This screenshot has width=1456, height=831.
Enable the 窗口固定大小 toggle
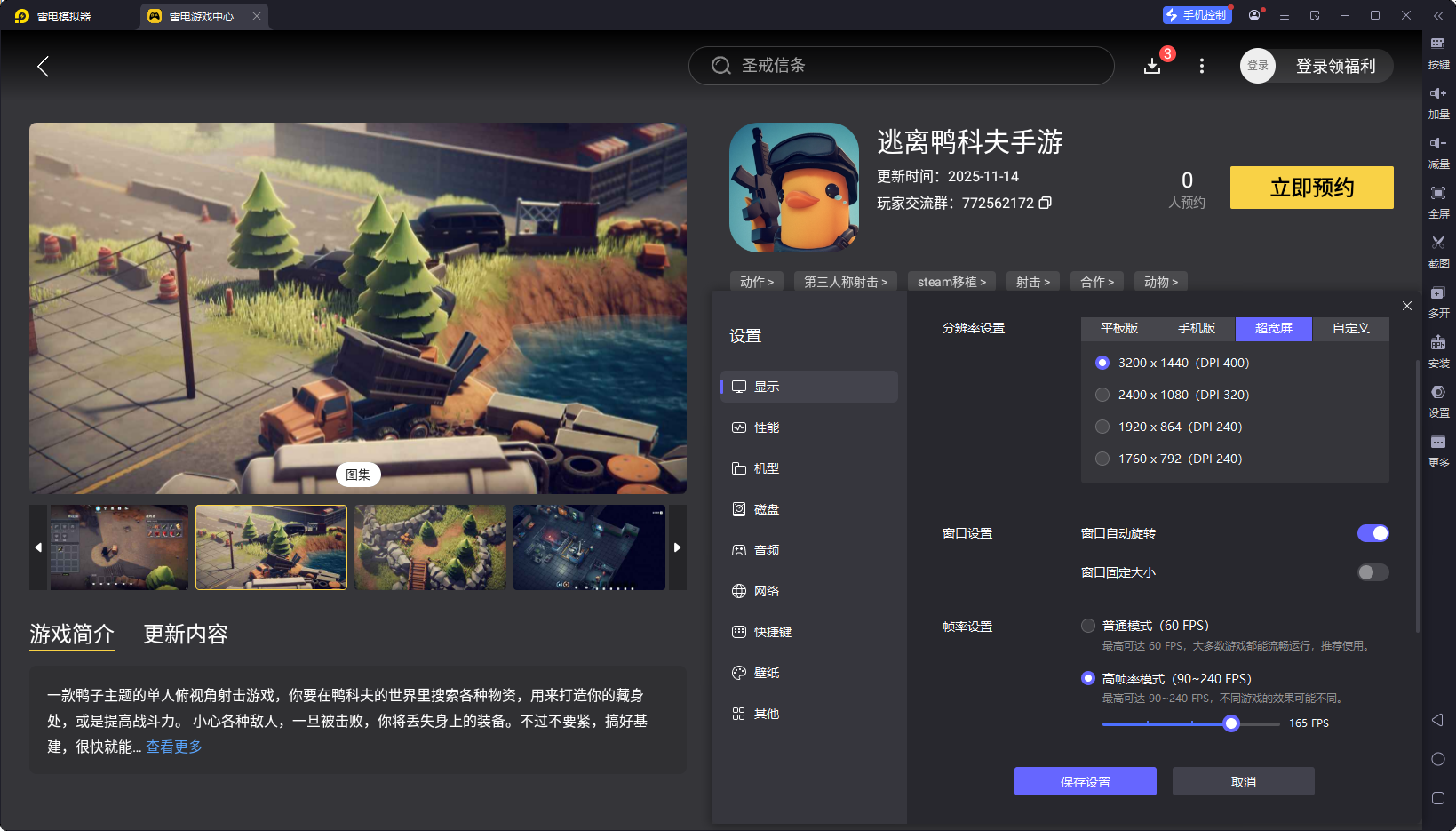point(1372,572)
